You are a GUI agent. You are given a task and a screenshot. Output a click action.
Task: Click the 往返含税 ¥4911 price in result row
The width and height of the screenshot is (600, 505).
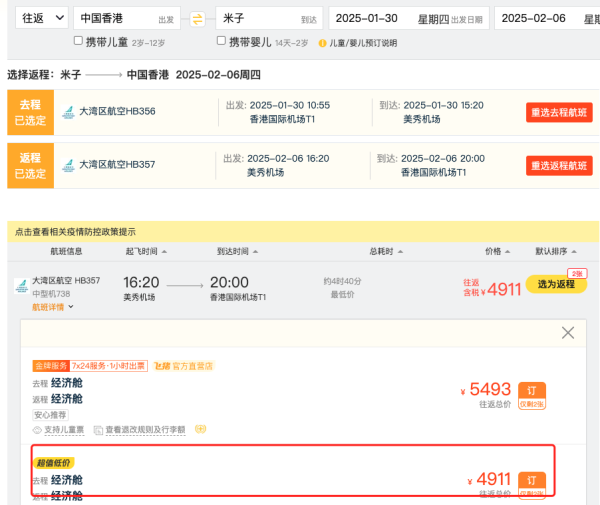[x=492, y=288]
